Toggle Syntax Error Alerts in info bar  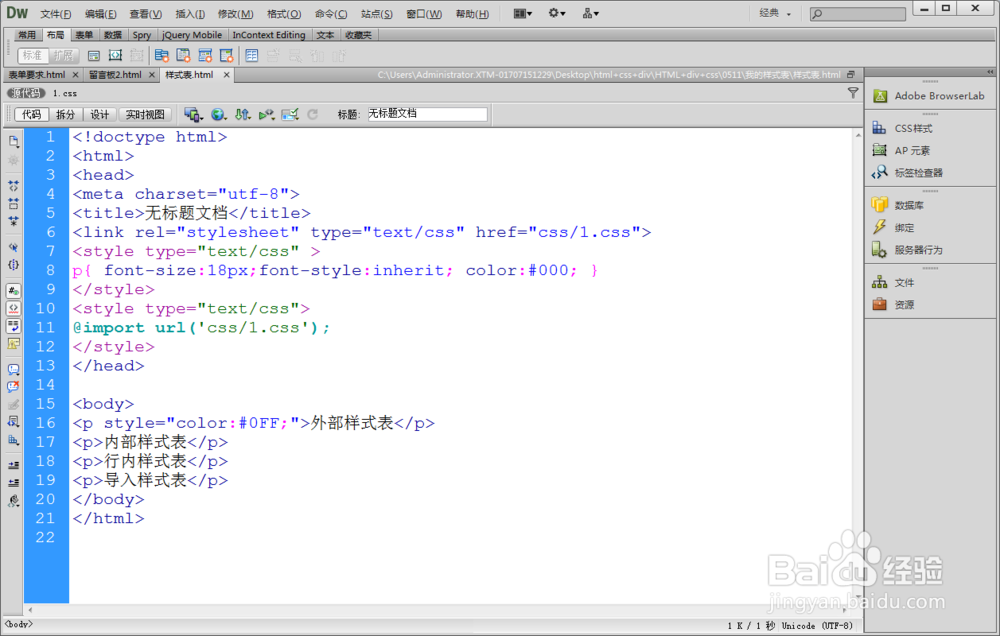pos(13,343)
